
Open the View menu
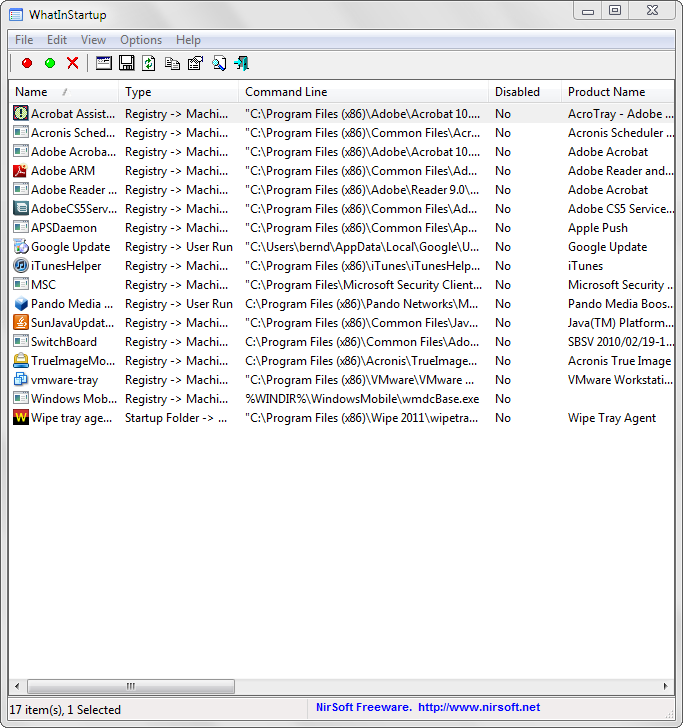click(x=93, y=40)
